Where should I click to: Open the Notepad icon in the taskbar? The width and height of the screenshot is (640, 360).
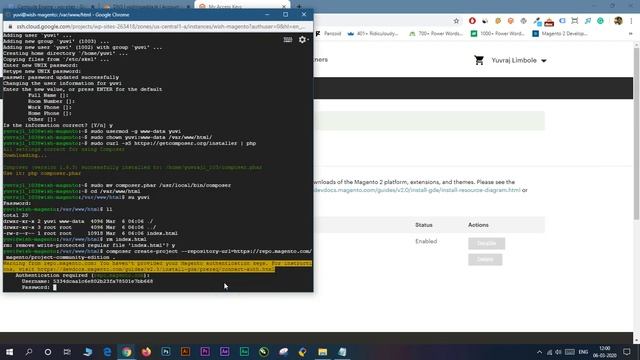tap(342, 352)
